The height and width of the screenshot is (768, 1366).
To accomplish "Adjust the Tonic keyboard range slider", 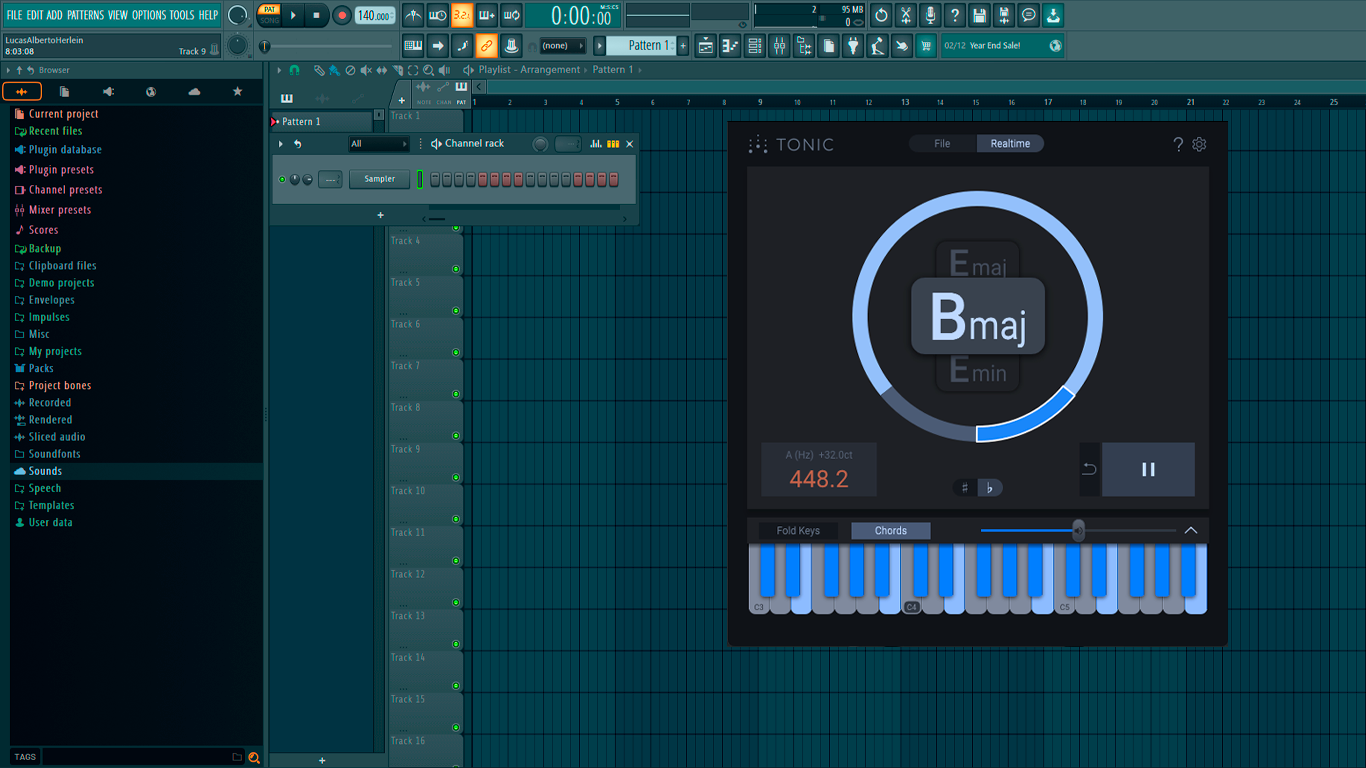I will point(1078,530).
